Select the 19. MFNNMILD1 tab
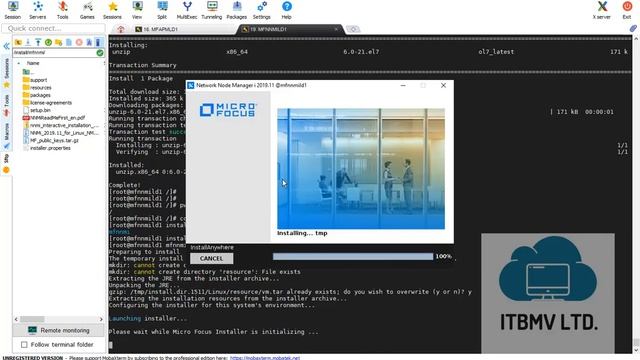This screenshot has width=640, height=360. (291, 29)
